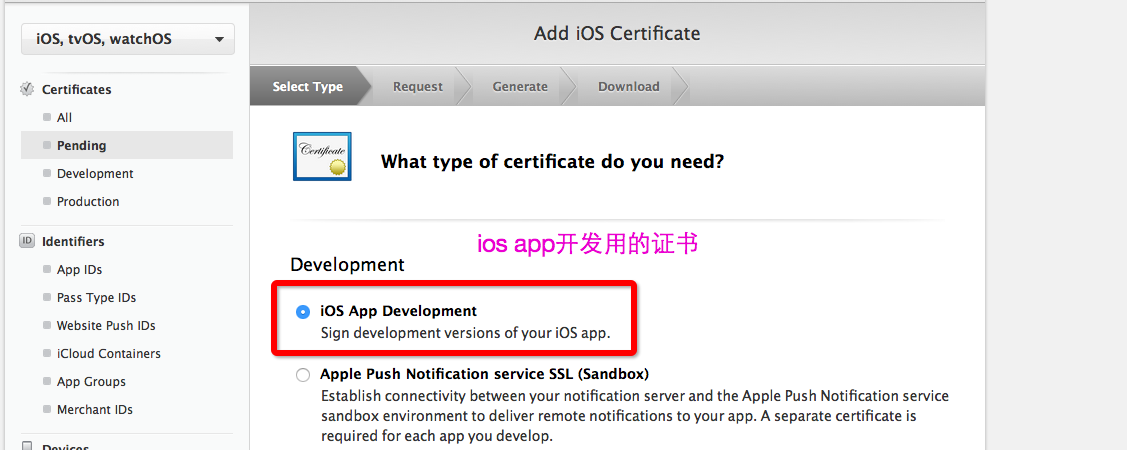Click the certificate image beside the heading

point(322,156)
